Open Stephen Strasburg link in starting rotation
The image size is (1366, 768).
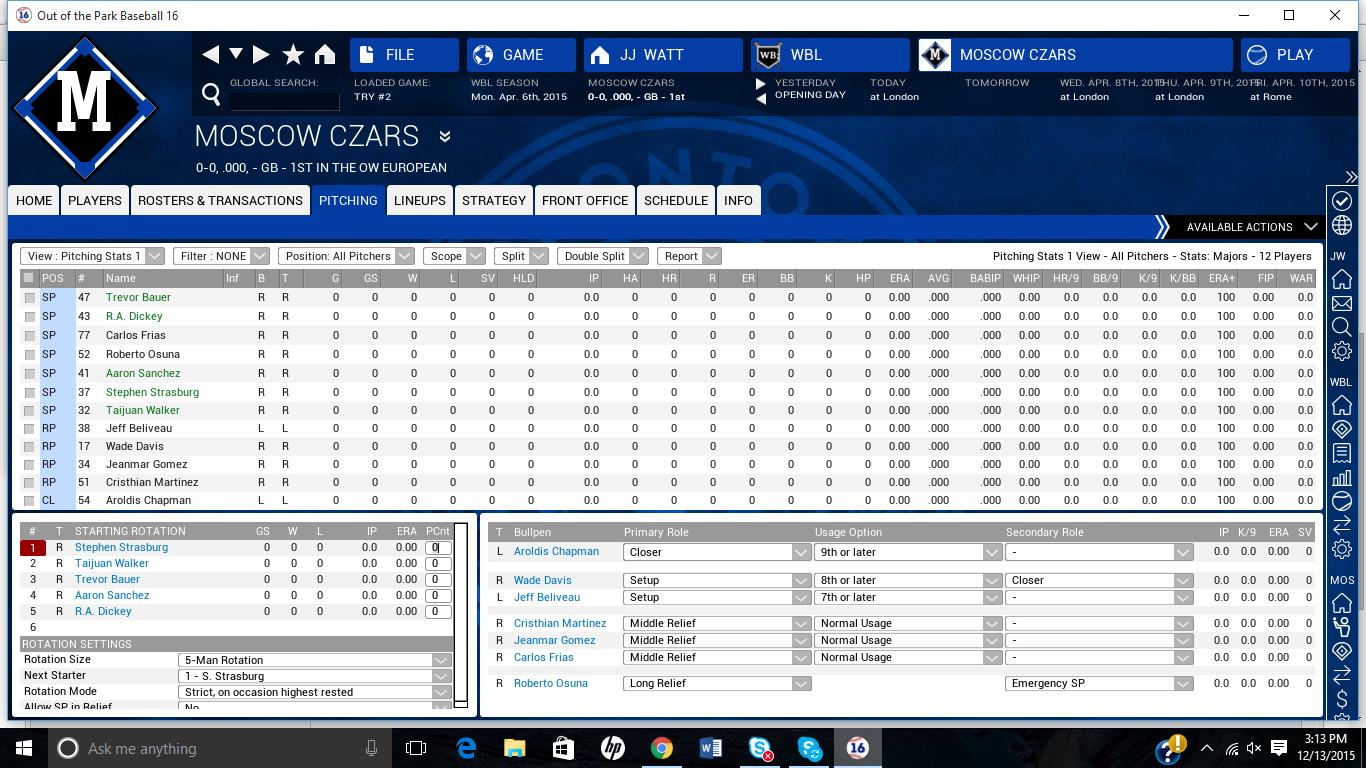[x=121, y=547]
